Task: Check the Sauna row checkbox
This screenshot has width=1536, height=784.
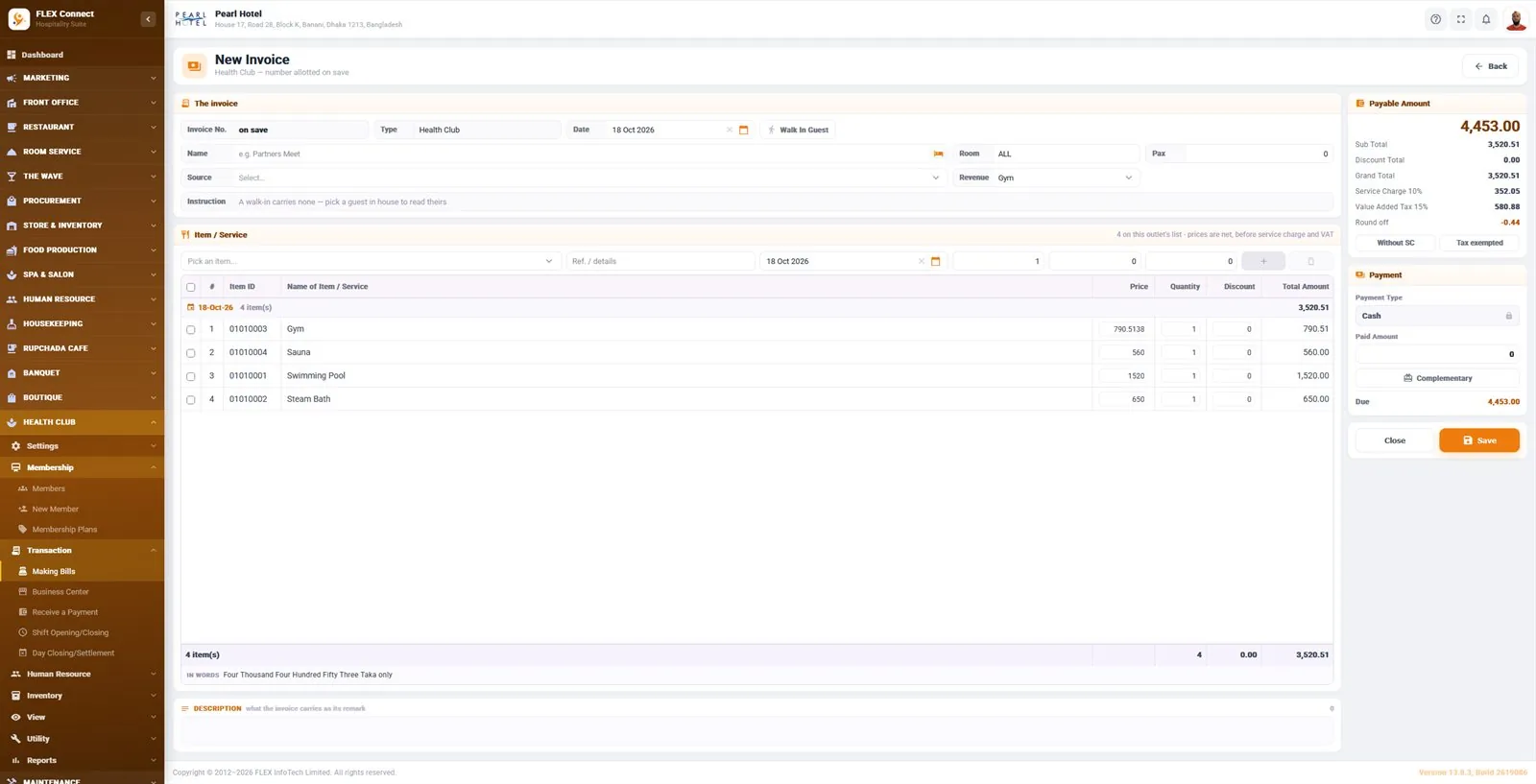Action: 190,353
